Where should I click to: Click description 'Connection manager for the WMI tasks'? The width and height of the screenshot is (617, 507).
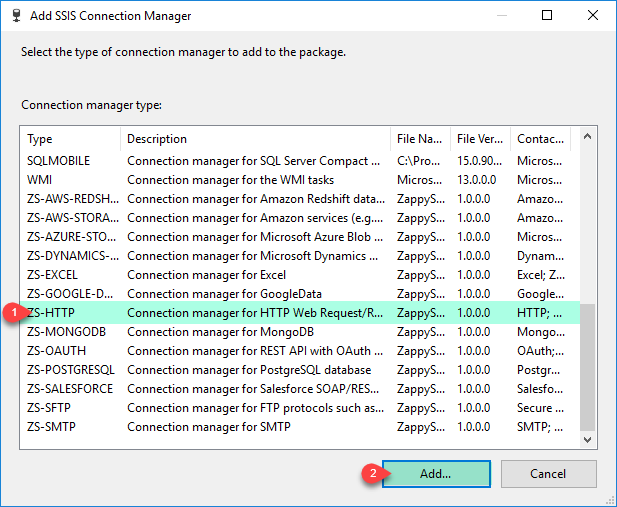[x=231, y=180]
